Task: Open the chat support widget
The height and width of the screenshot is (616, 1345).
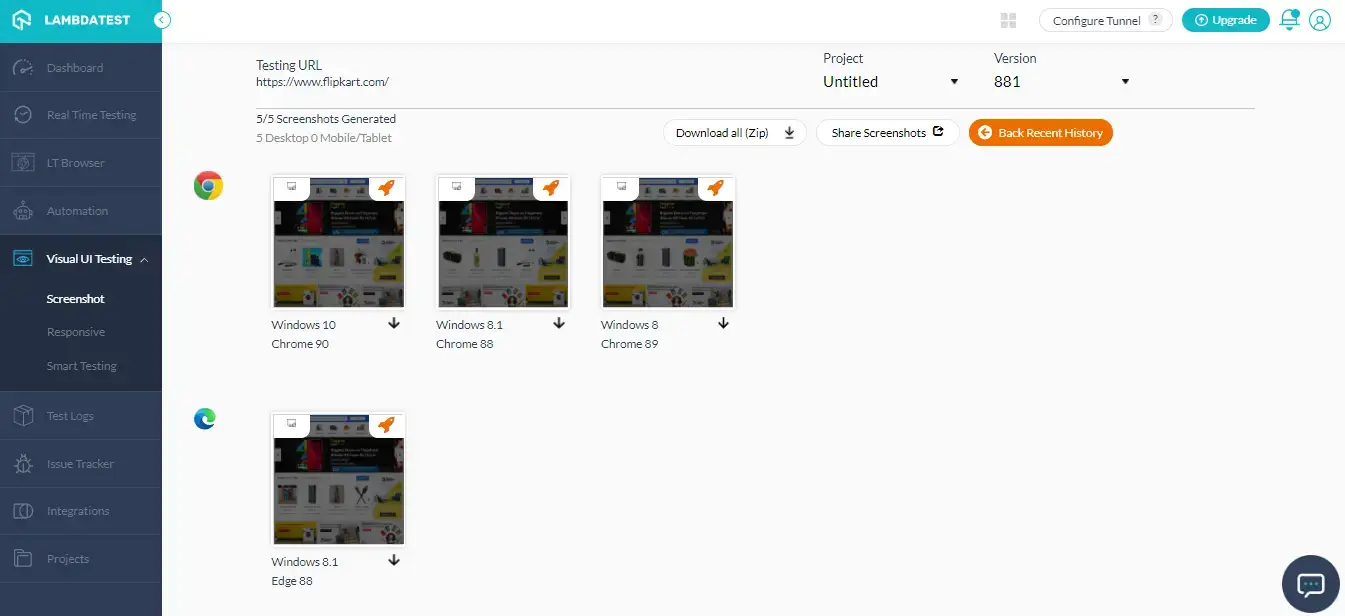Action: pyautogui.click(x=1310, y=584)
